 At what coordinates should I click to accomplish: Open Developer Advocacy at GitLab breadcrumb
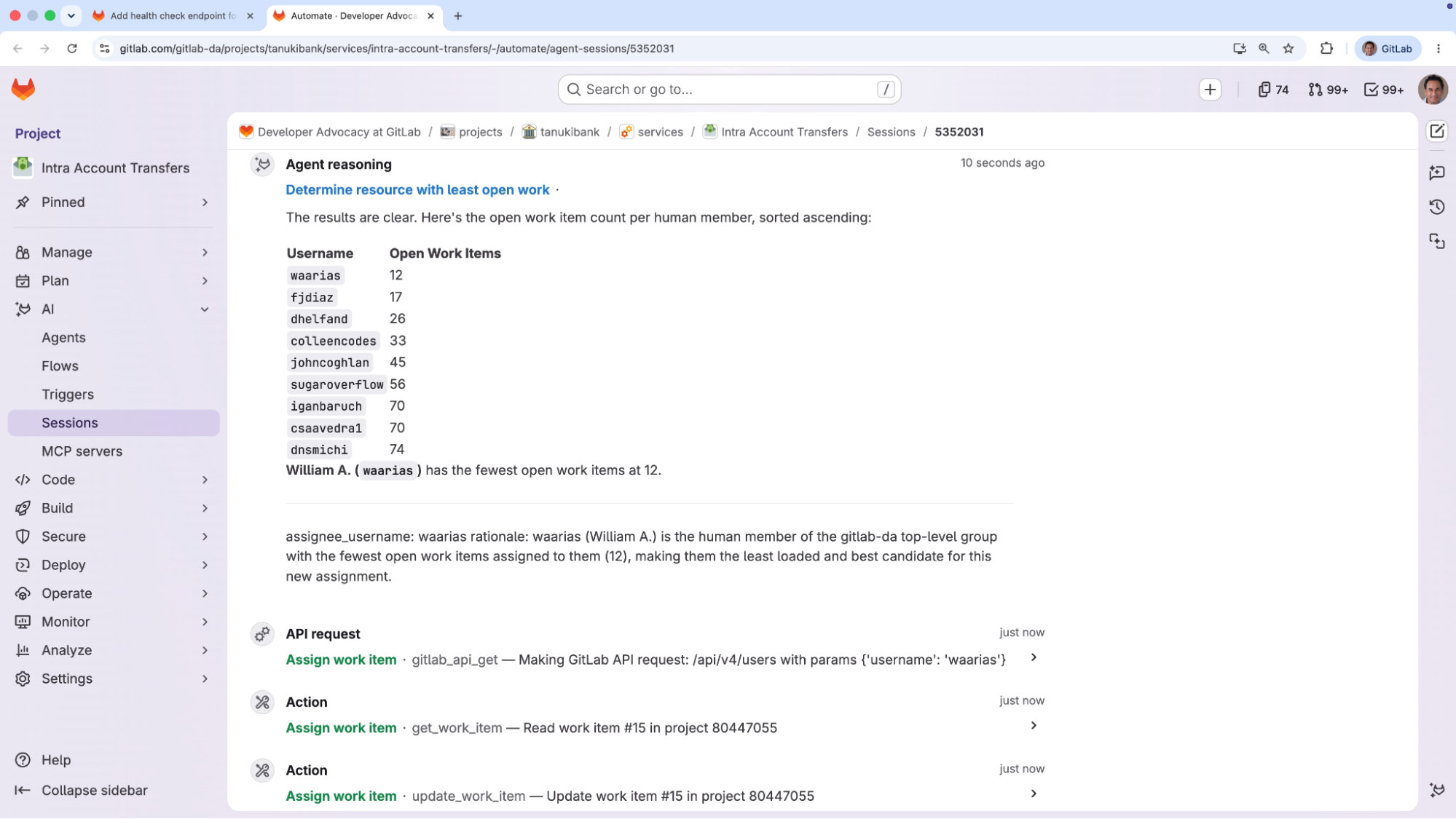(339, 132)
